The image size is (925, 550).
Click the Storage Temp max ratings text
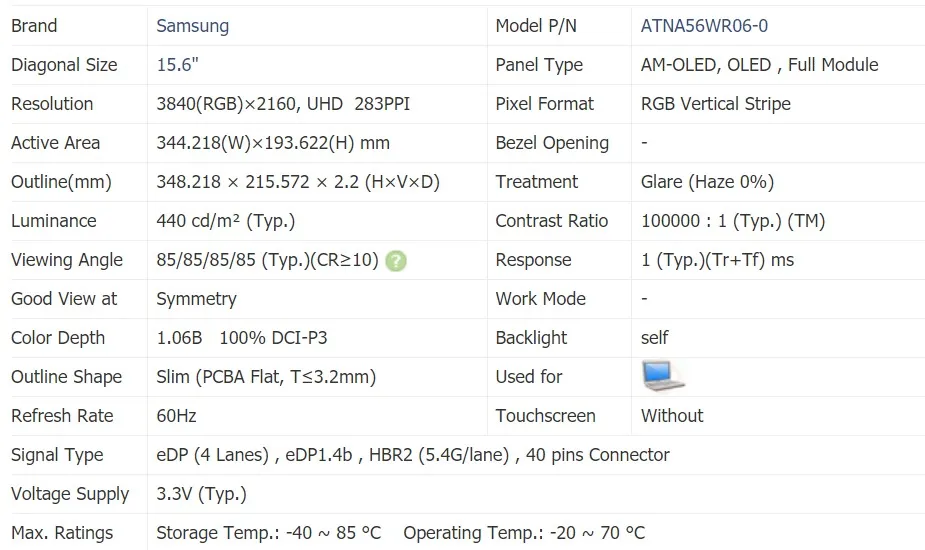point(269,533)
